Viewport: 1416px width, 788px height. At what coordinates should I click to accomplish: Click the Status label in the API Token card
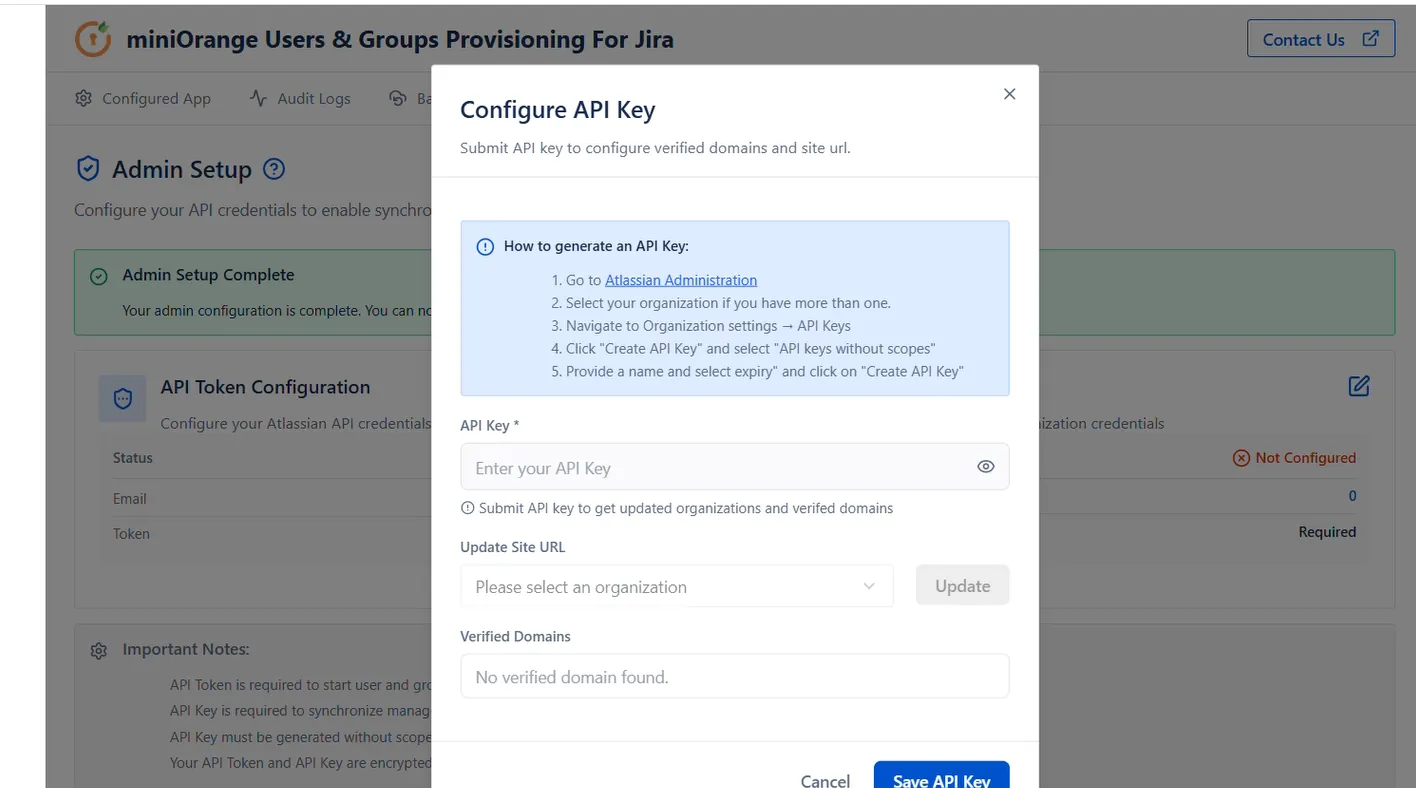(133, 458)
